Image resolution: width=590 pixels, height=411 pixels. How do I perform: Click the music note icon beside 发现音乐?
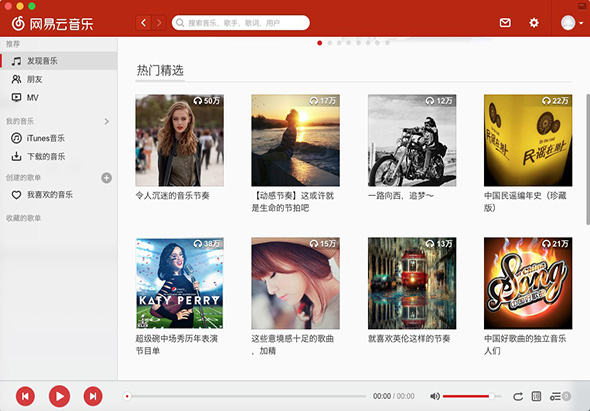coord(16,61)
